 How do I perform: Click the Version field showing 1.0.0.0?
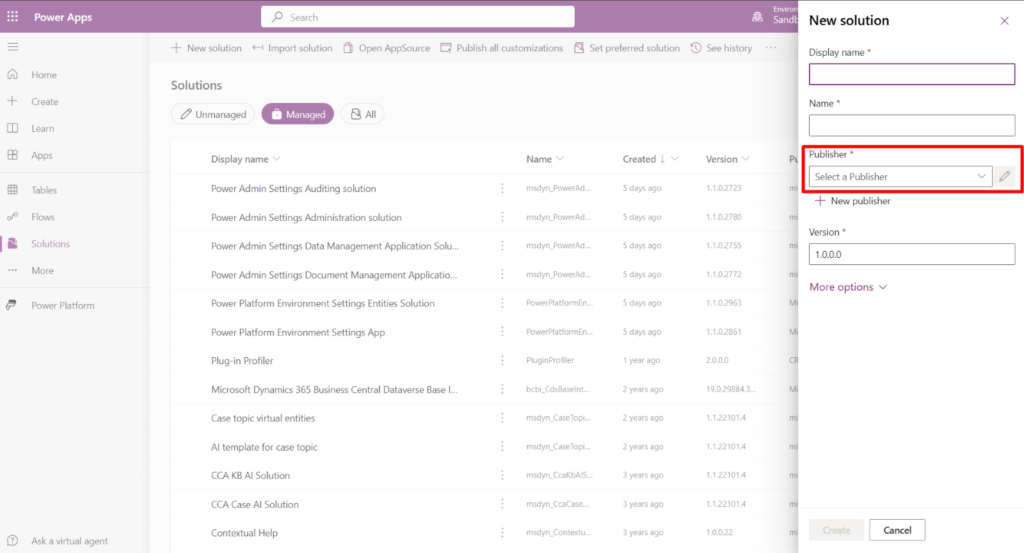click(x=912, y=254)
